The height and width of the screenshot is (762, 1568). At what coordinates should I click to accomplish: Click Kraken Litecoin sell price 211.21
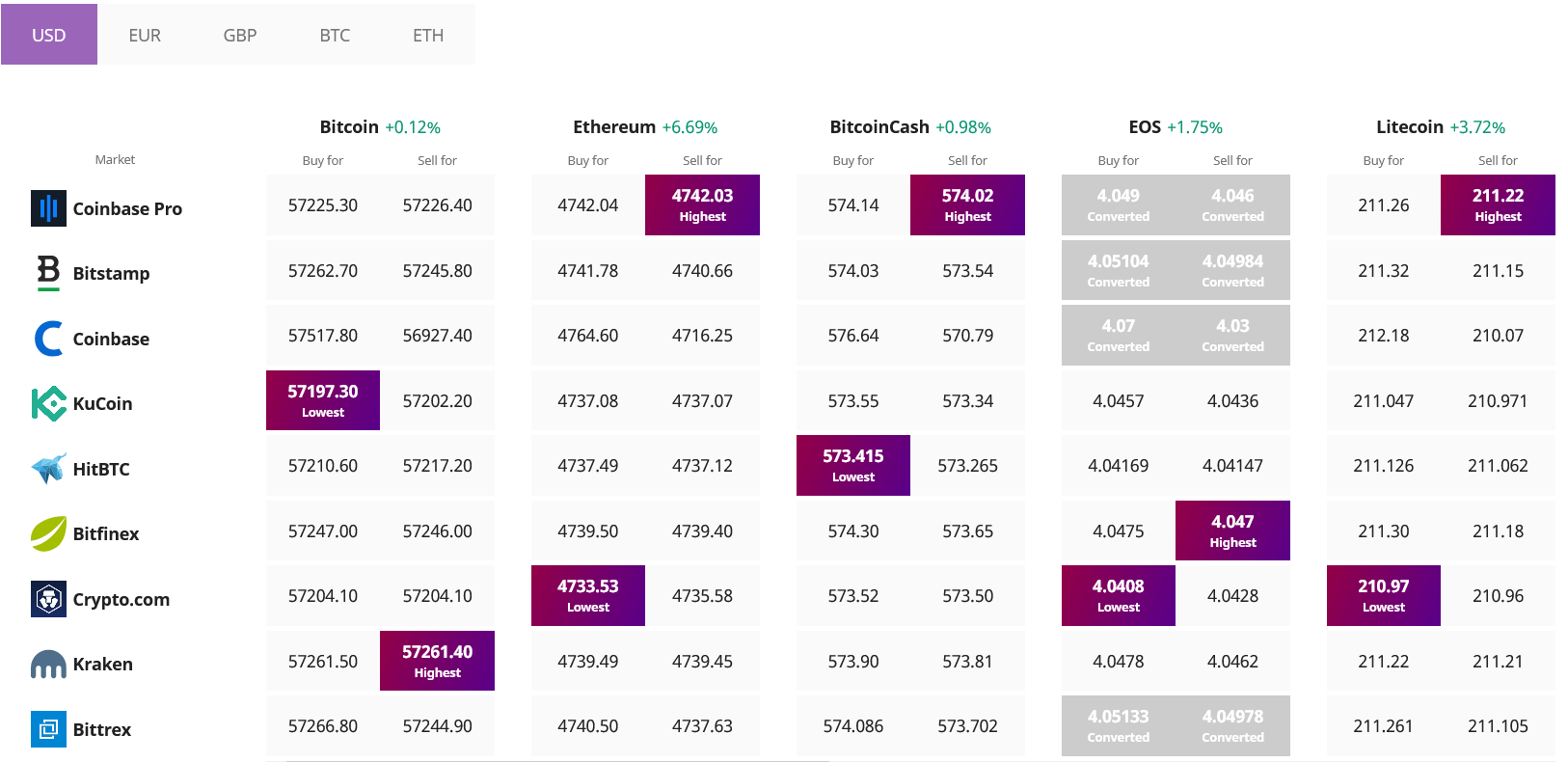point(1498,662)
